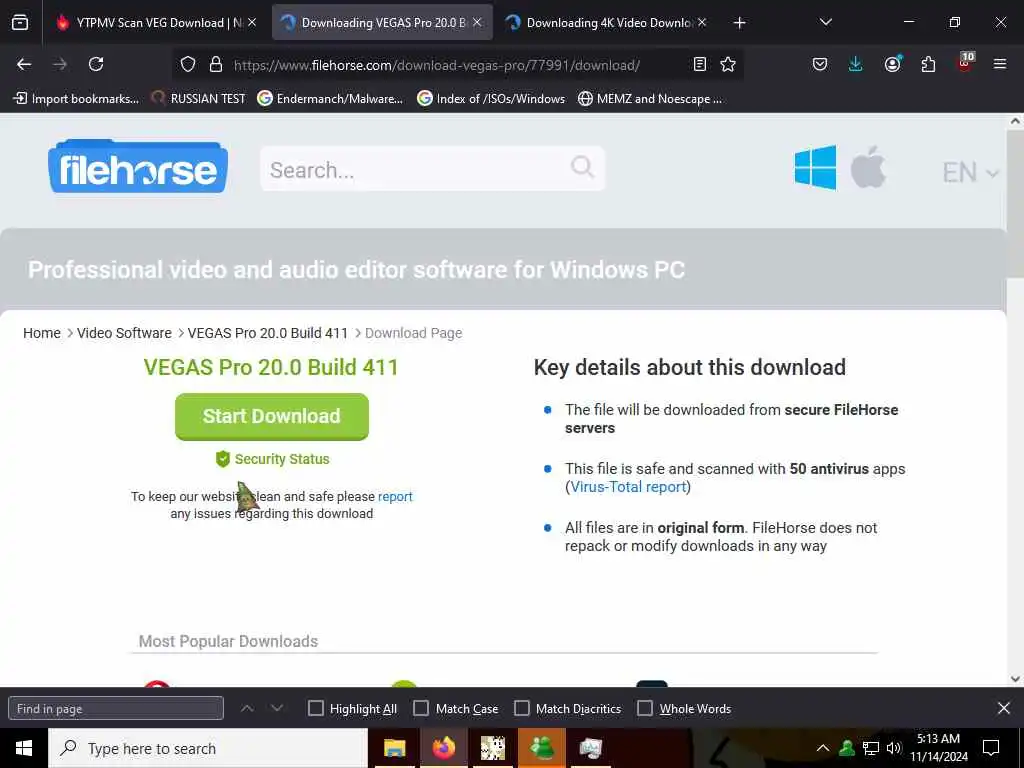Click the search magnifier on FileHorse
The image size is (1024, 768).
pyautogui.click(x=582, y=167)
